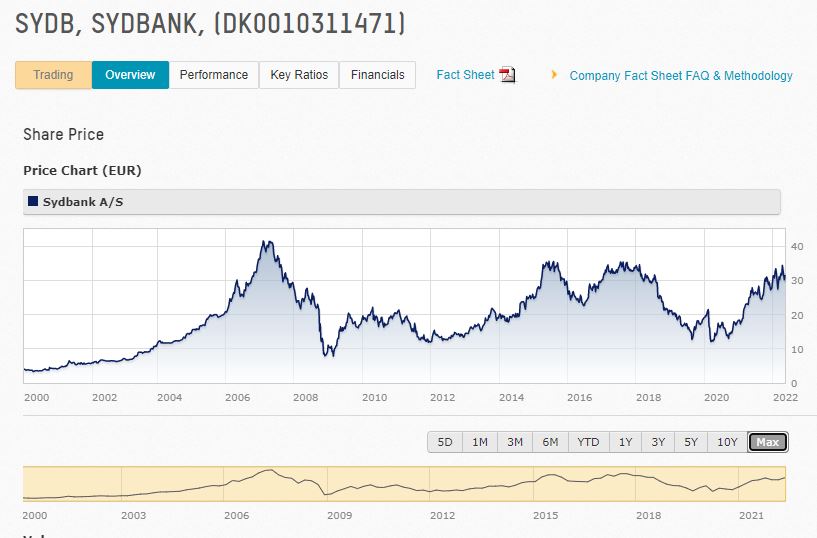817x538 pixels.
Task: Switch to the Trading tab
Action: (53, 75)
